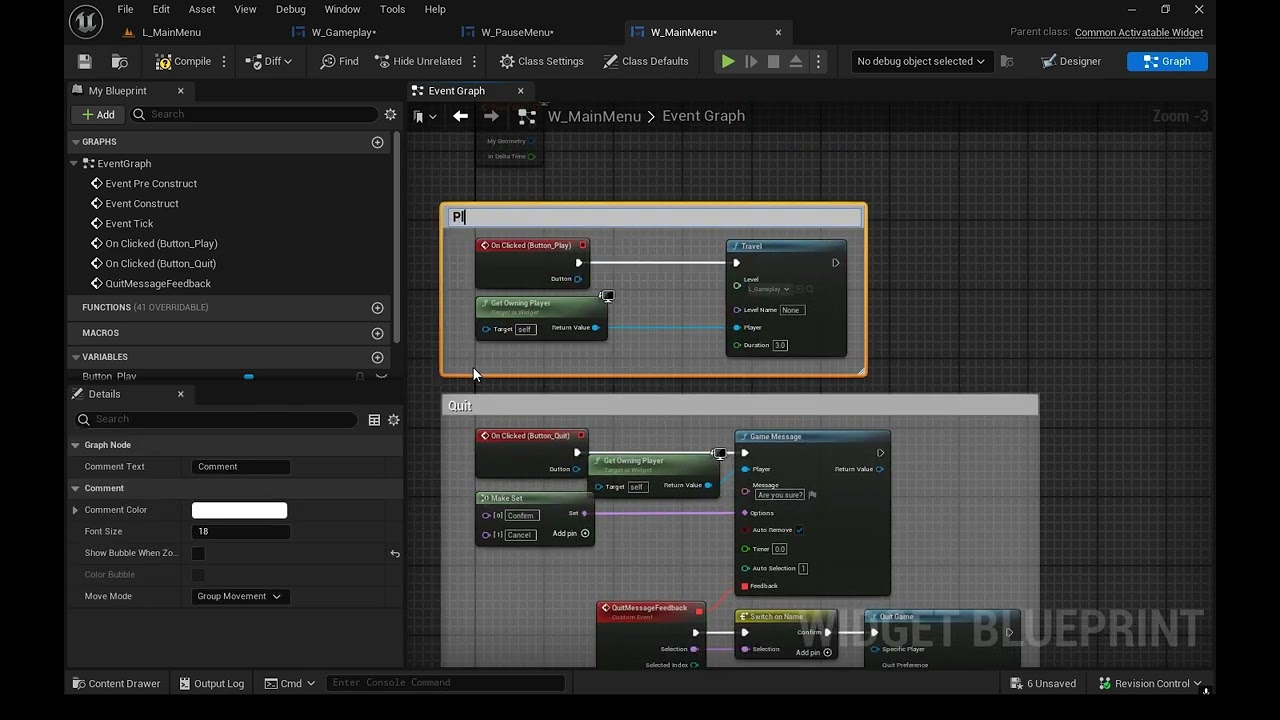Image resolution: width=1280 pixels, height=720 pixels.
Task: Focus the My Blueprint search field
Action: 254,114
